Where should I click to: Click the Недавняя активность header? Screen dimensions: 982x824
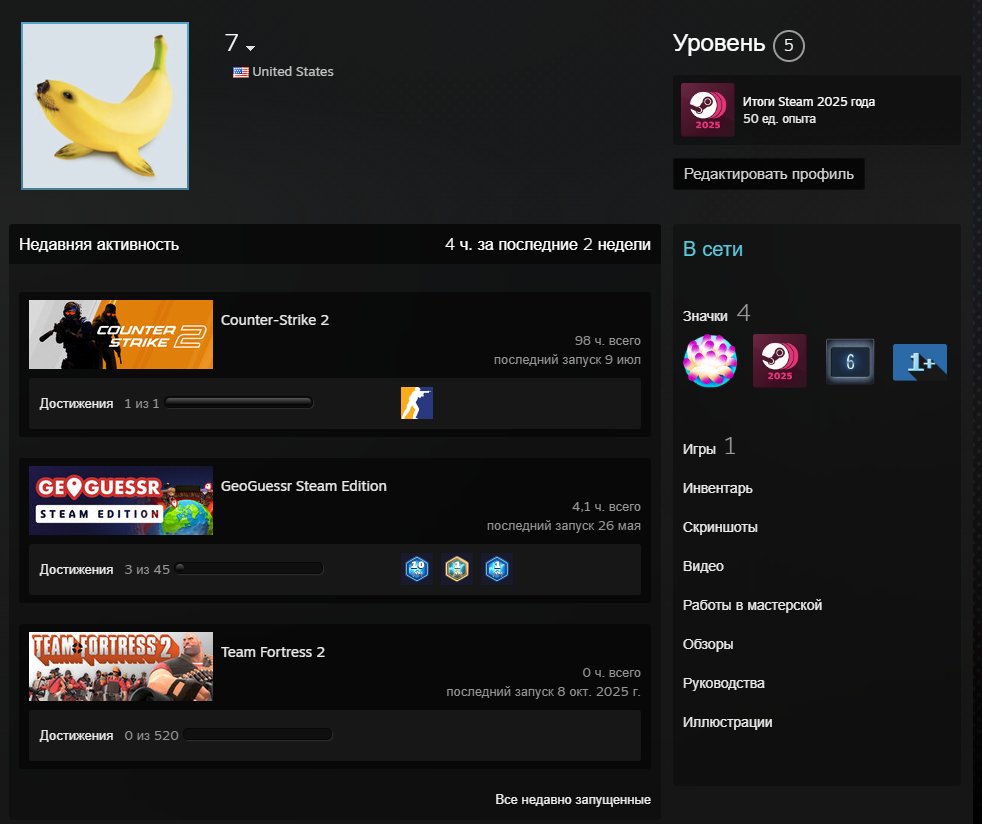[x=99, y=244]
